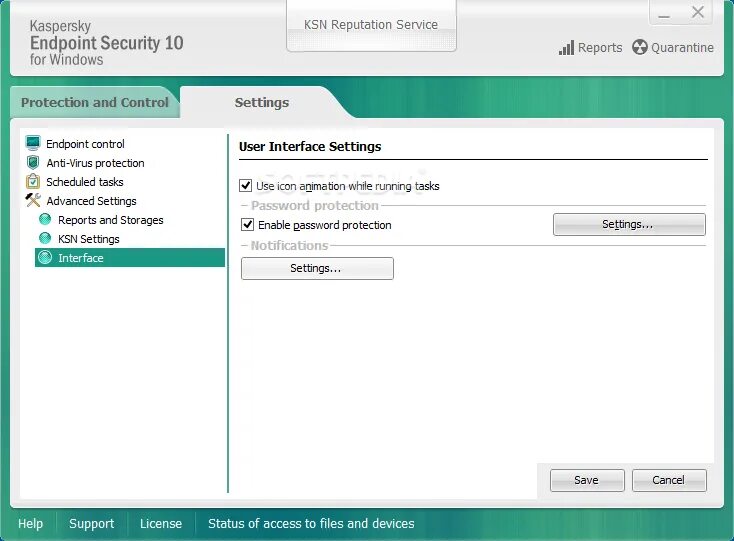The height and width of the screenshot is (541, 734).
Task: Uncheck Enable password protection
Action: pyautogui.click(x=247, y=225)
